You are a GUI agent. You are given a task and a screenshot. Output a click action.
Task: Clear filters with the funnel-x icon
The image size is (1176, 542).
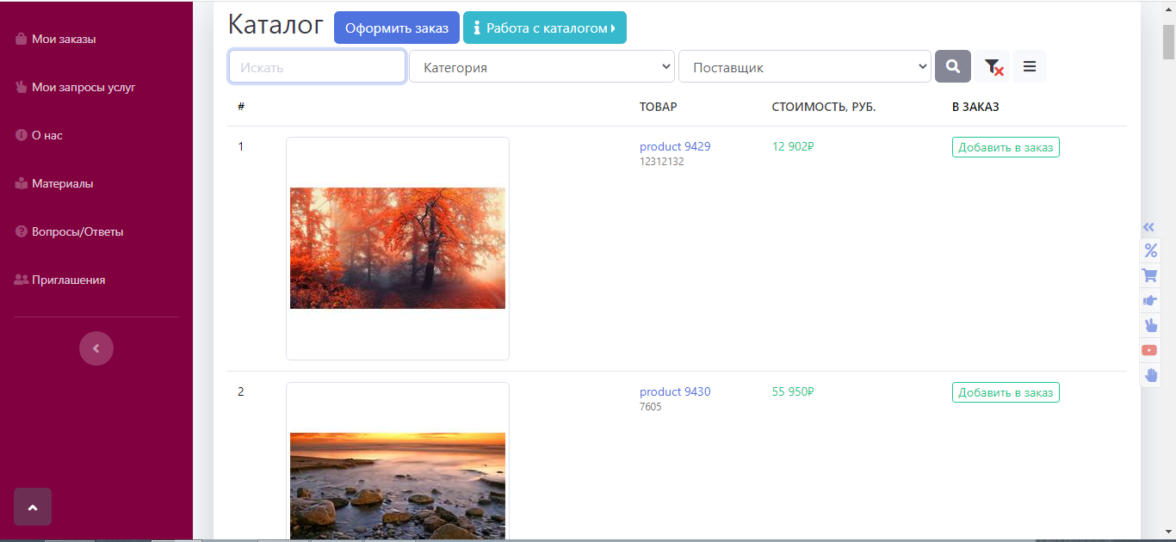coord(993,67)
